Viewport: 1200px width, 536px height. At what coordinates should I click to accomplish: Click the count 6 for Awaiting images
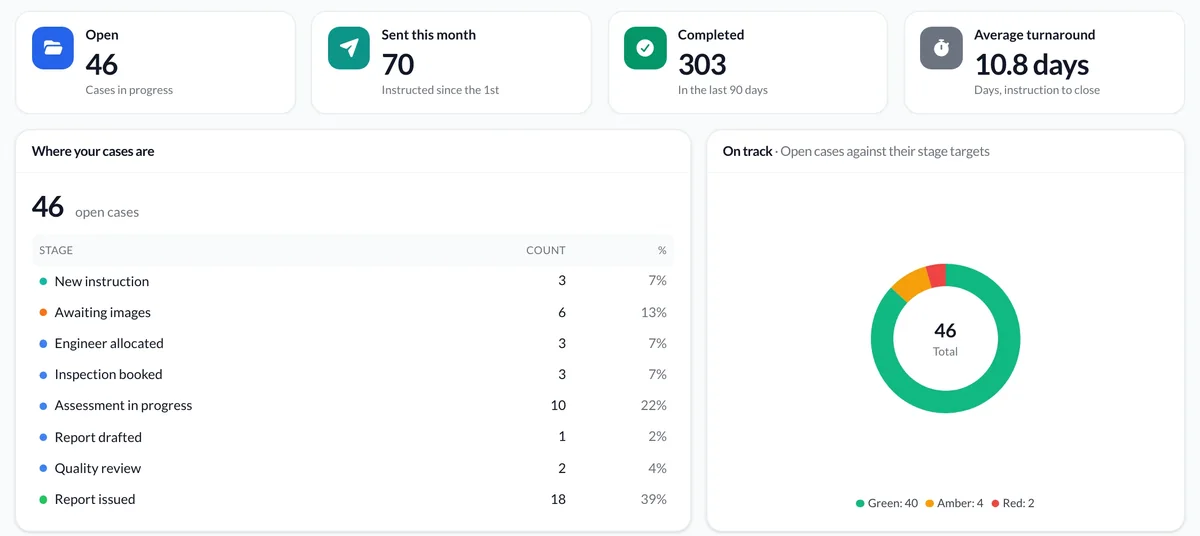coord(562,313)
